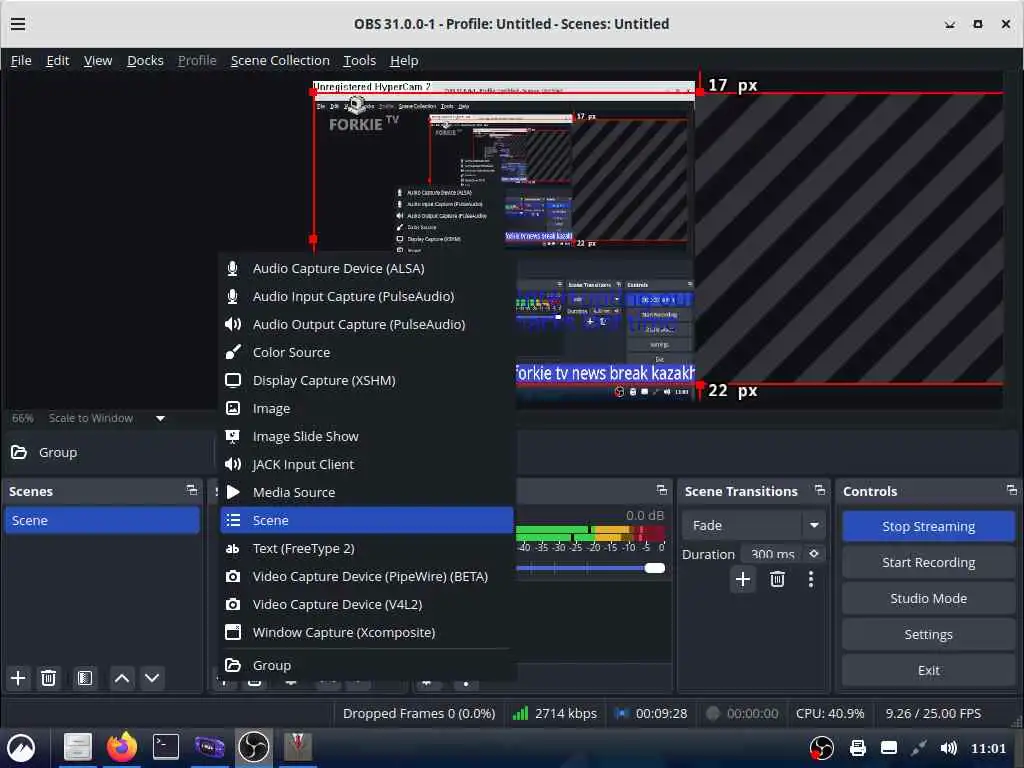Click the OBS icon in taskbar
This screenshot has height=768, width=1024.
(253, 747)
